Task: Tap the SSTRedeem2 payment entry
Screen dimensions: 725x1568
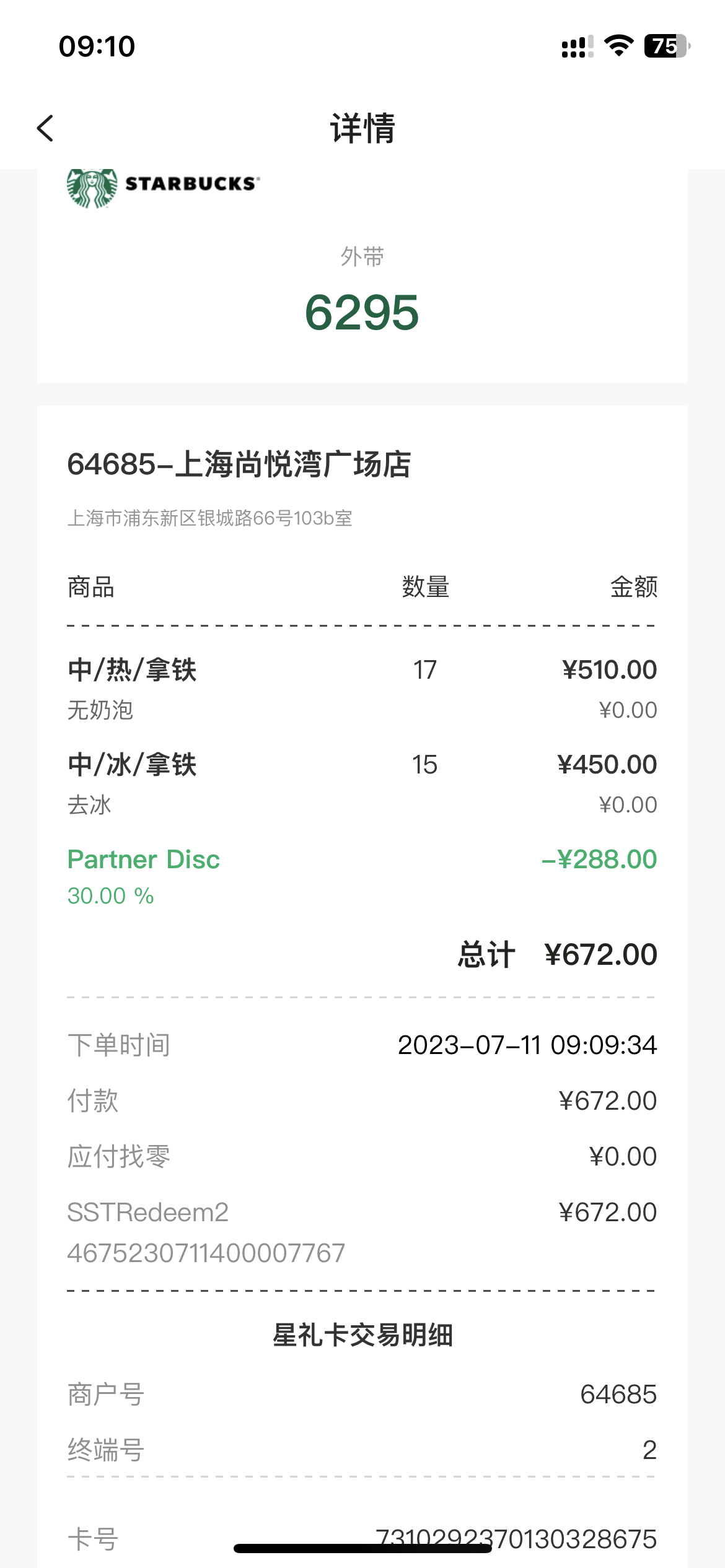Action: pos(362,1212)
